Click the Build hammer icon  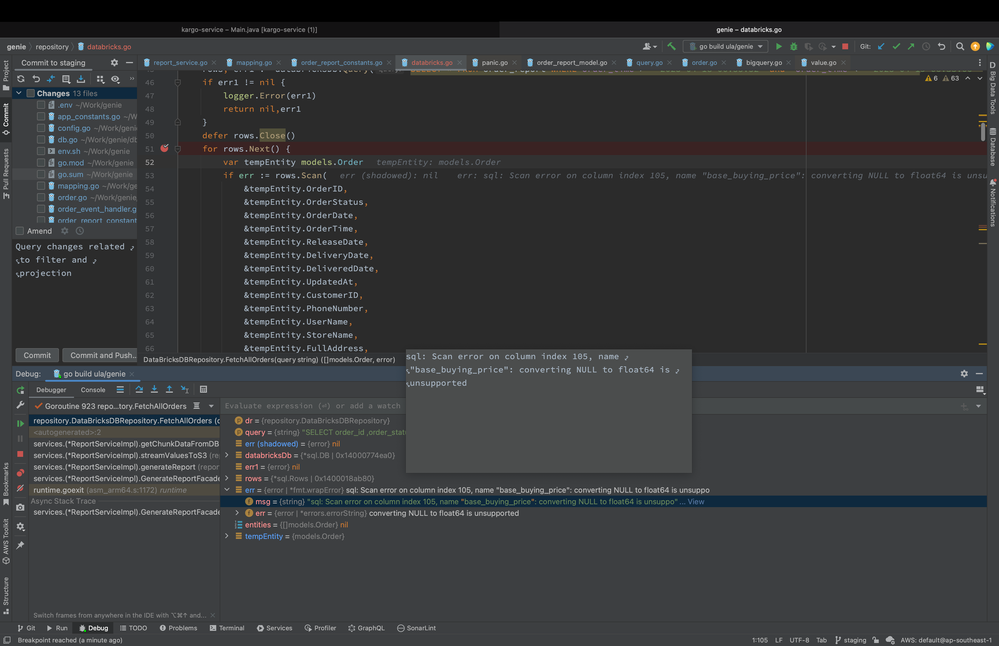point(671,46)
